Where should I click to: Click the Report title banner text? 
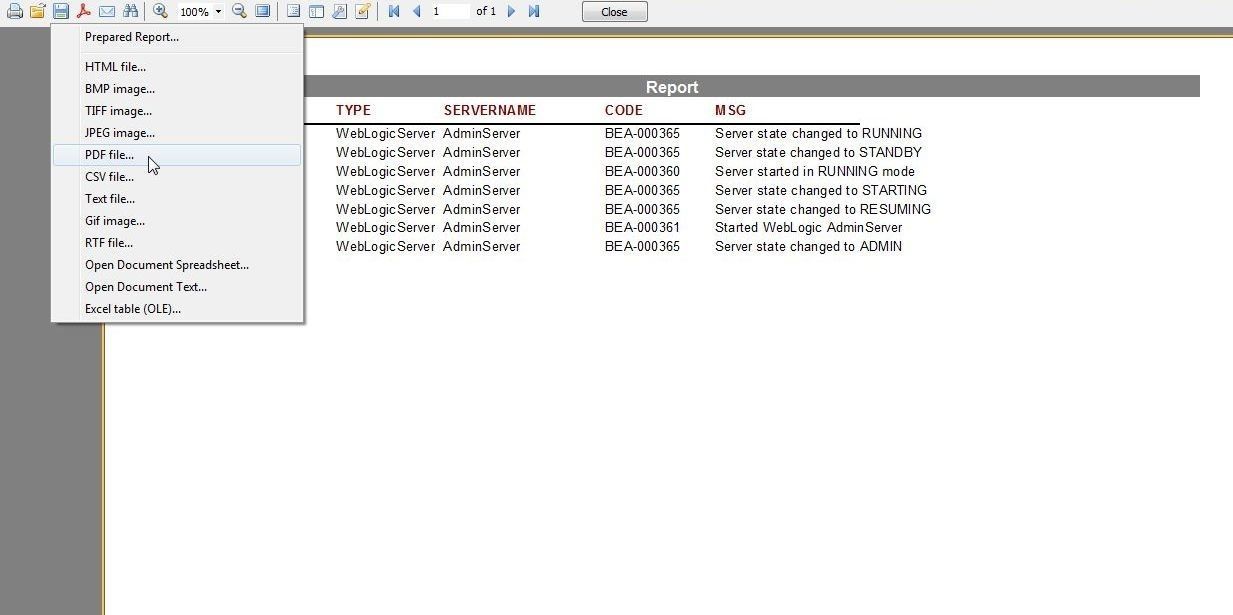tap(672, 87)
